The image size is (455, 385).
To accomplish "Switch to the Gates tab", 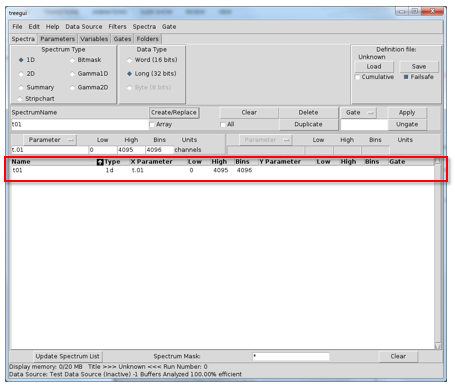I will (122, 39).
